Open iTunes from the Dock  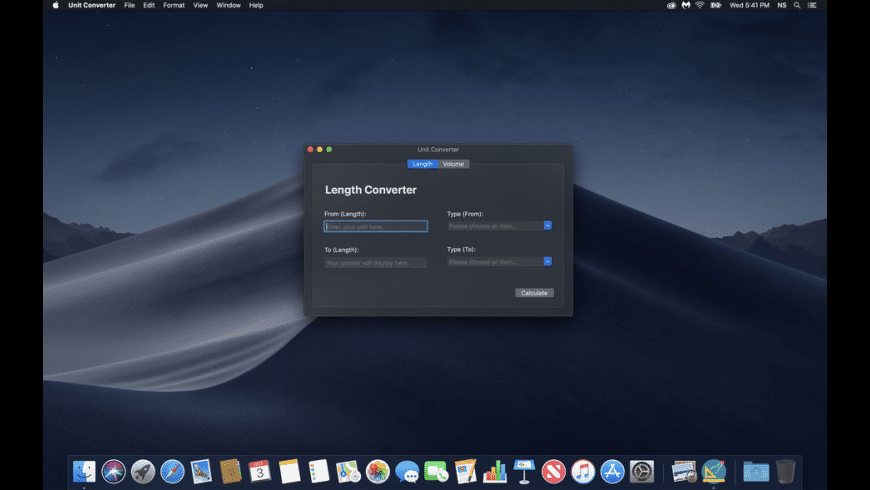(583, 471)
